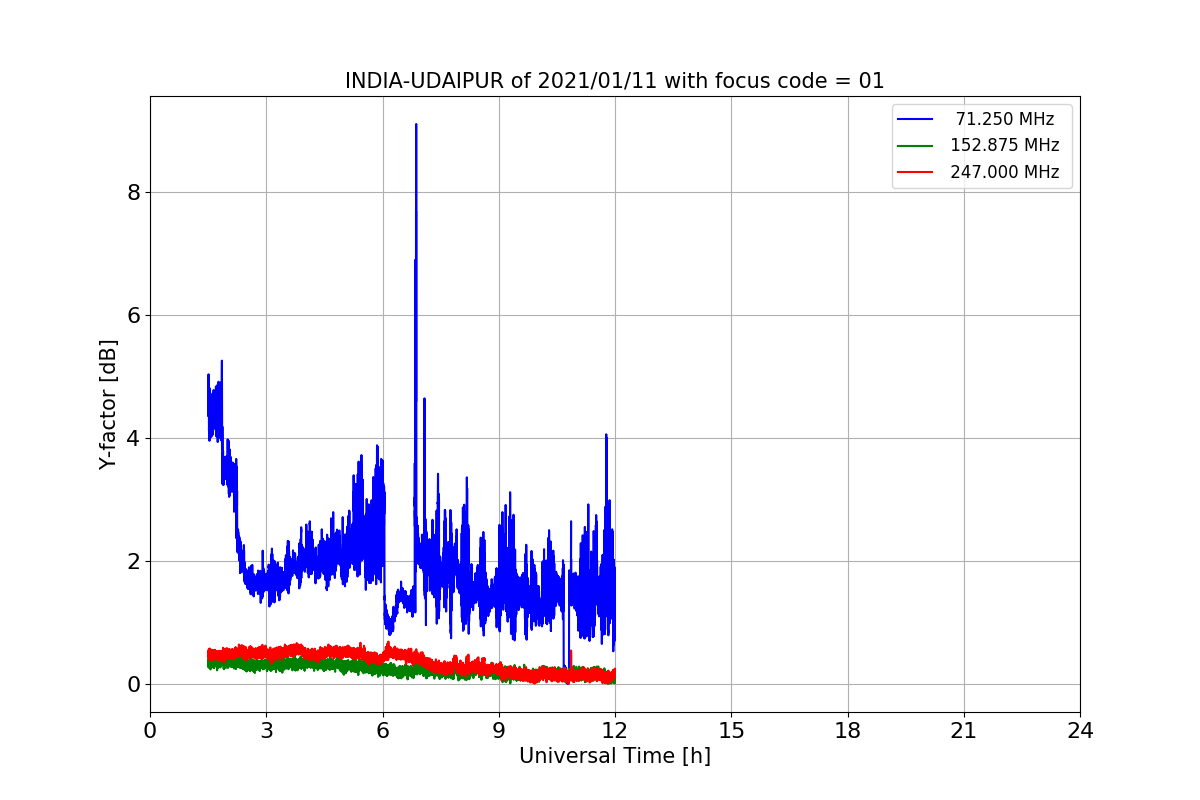Select the 247.000 MHz legend label
The height and width of the screenshot is (800, 1200).
pos(1004,172)
